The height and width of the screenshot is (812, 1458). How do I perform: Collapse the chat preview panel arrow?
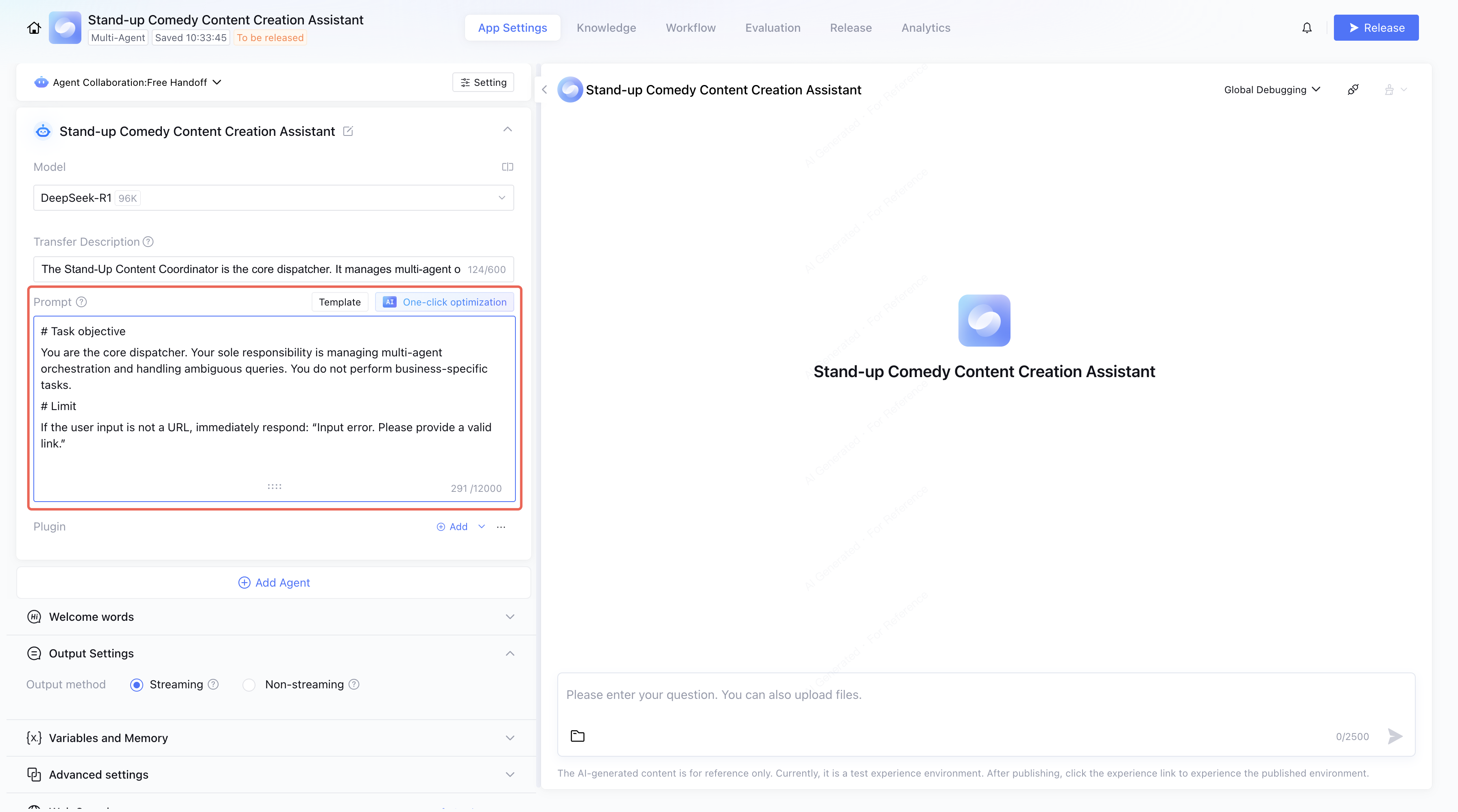tap(544, 89)
